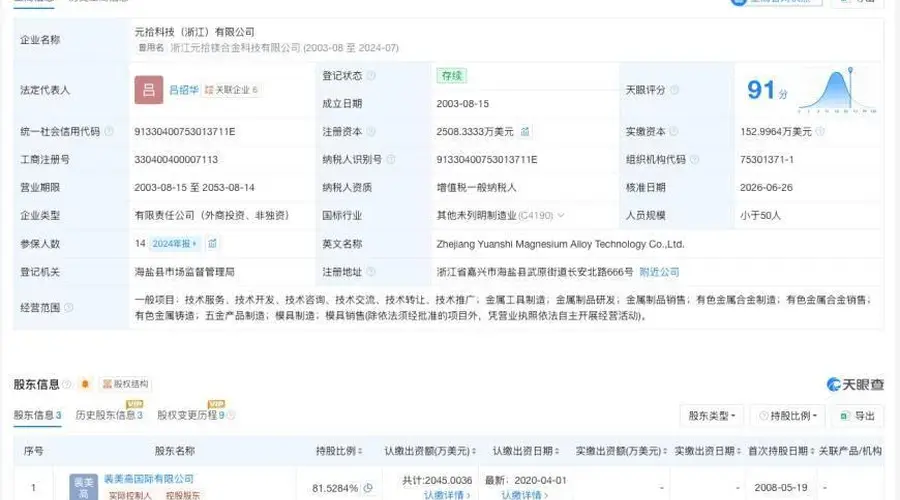Sort by 认缴出资额(万美元) column

430,451
